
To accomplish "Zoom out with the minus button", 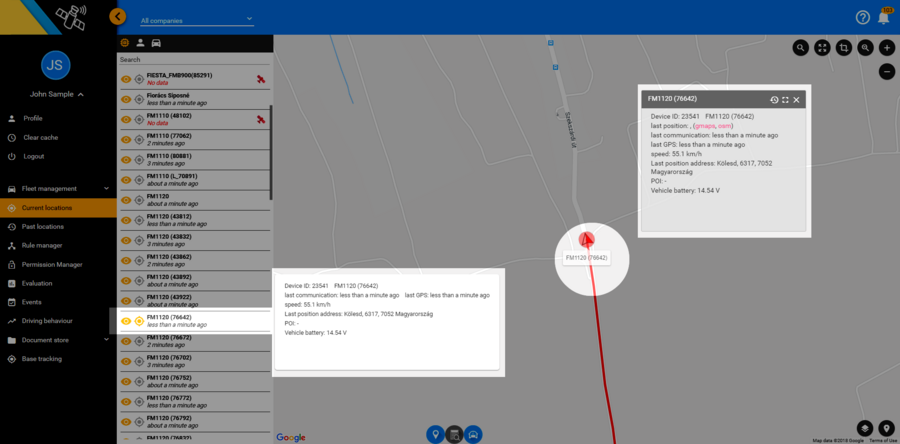I will coord(886,72).
